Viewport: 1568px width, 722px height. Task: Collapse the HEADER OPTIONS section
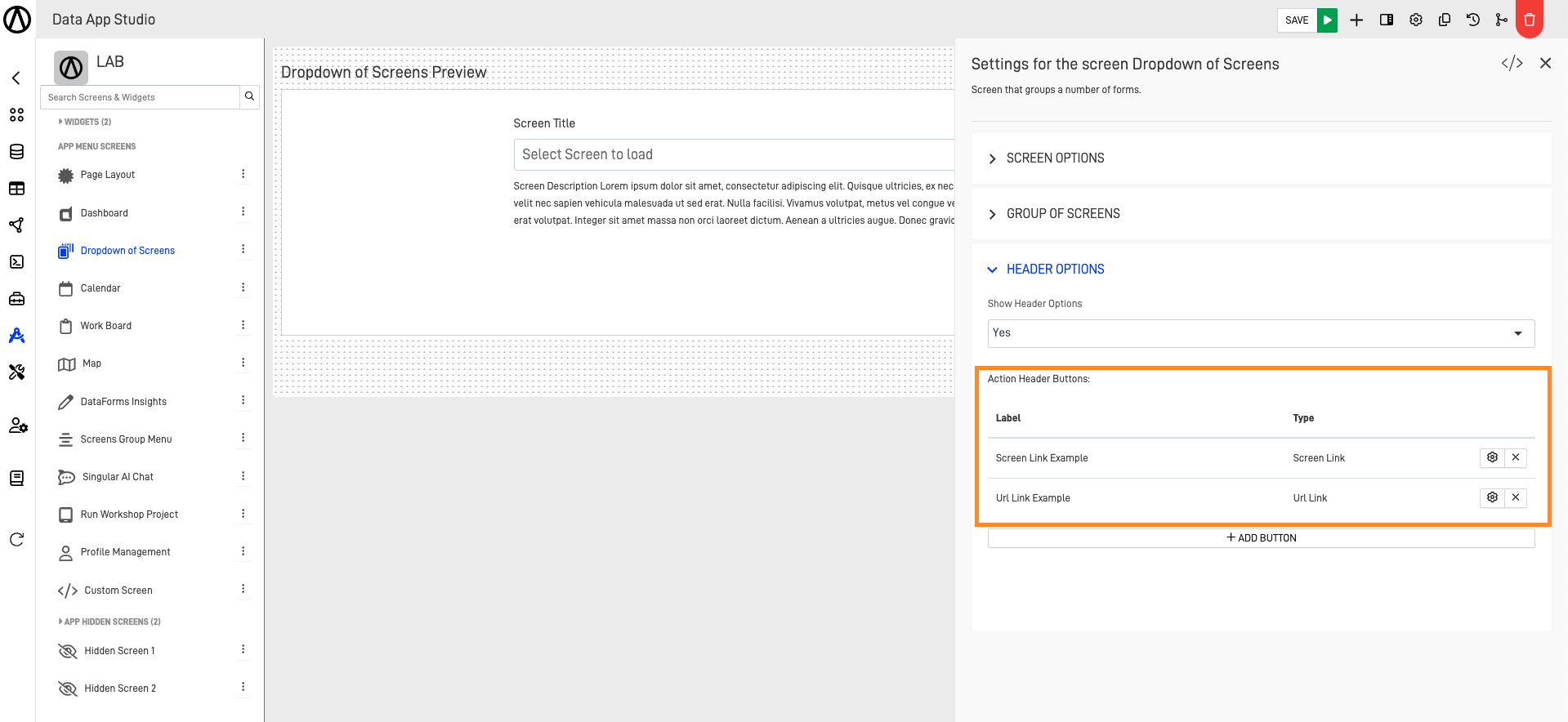point(1261,270)
